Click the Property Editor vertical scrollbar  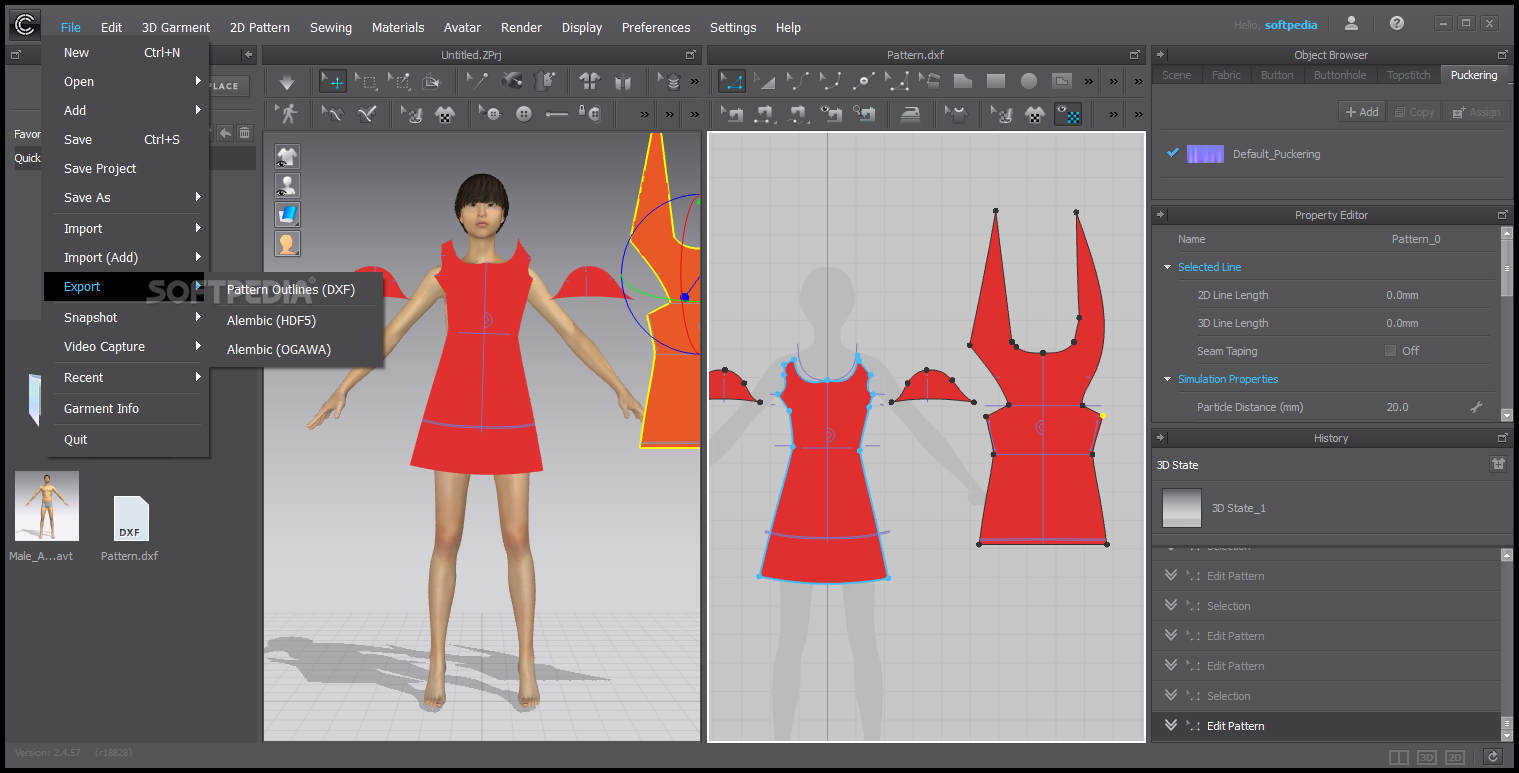[x=1507, y=325]
